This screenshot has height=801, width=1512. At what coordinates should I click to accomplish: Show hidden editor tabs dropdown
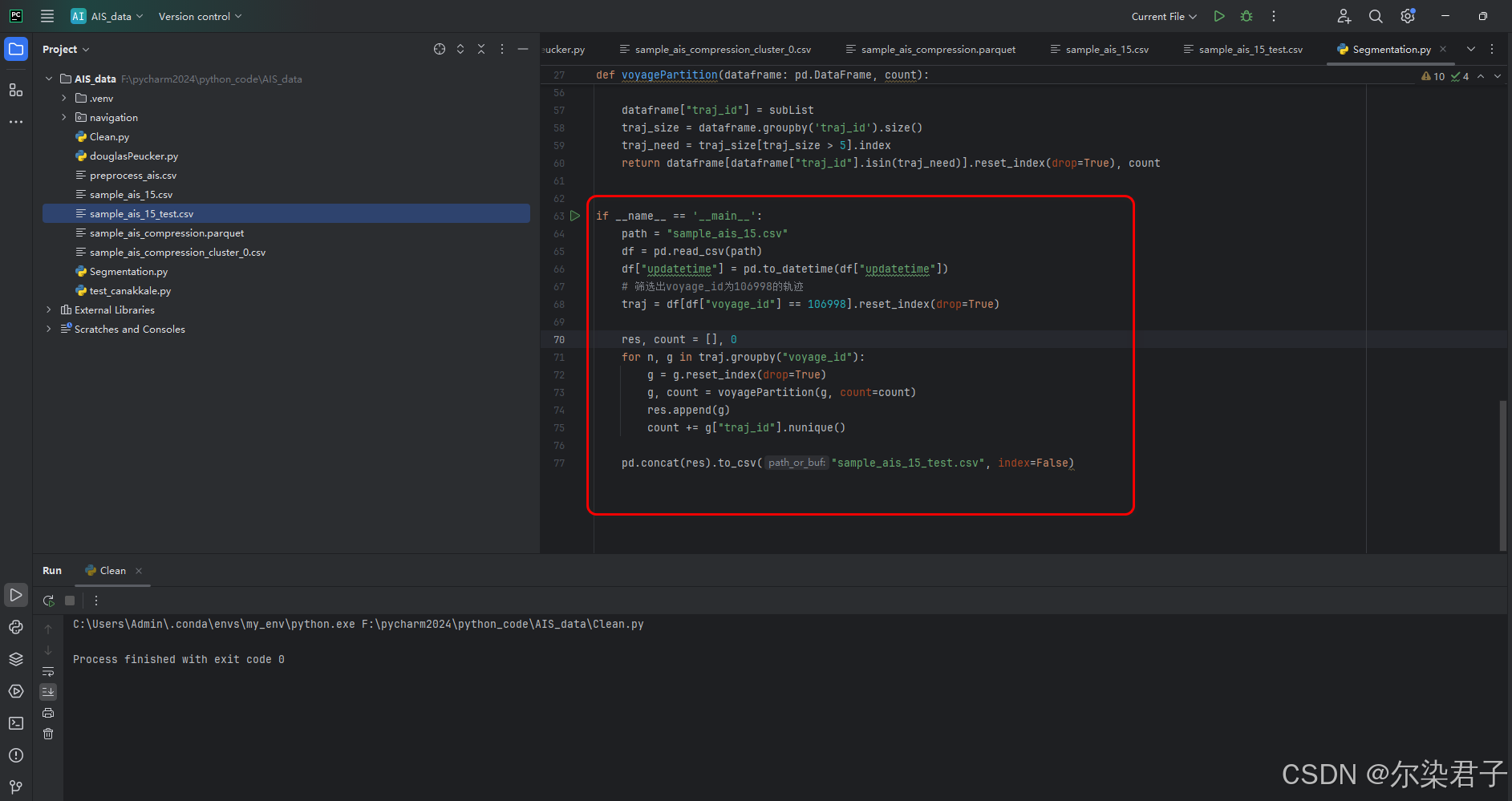[x=1471, y=49]
